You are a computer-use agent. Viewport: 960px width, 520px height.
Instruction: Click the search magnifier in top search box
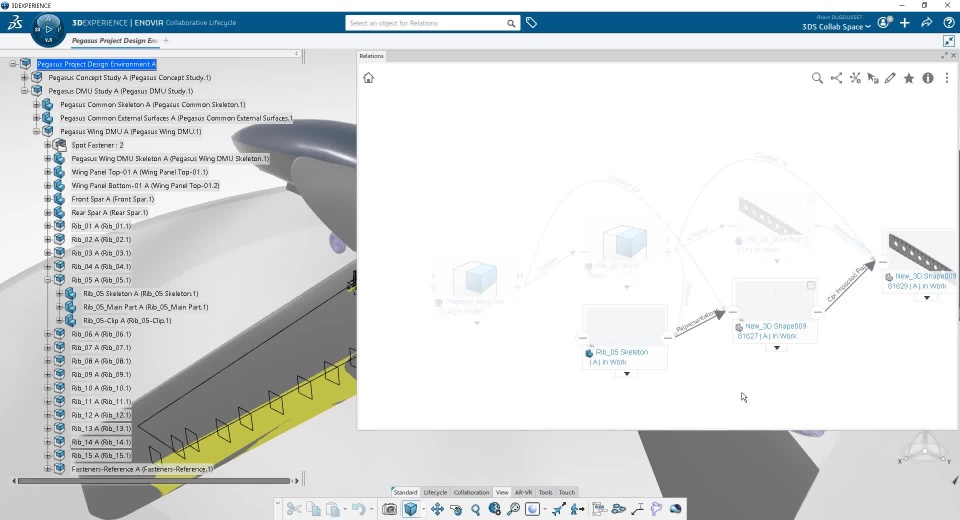[511, 23]
